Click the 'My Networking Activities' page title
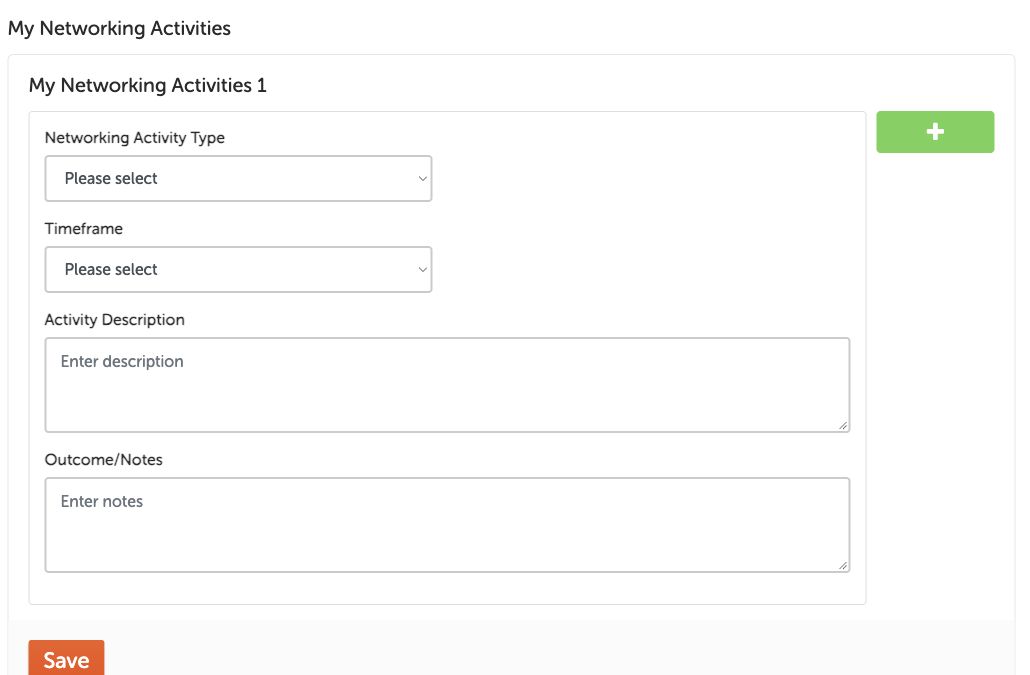This screenshot has height=675, width=1030. (119, 28)
